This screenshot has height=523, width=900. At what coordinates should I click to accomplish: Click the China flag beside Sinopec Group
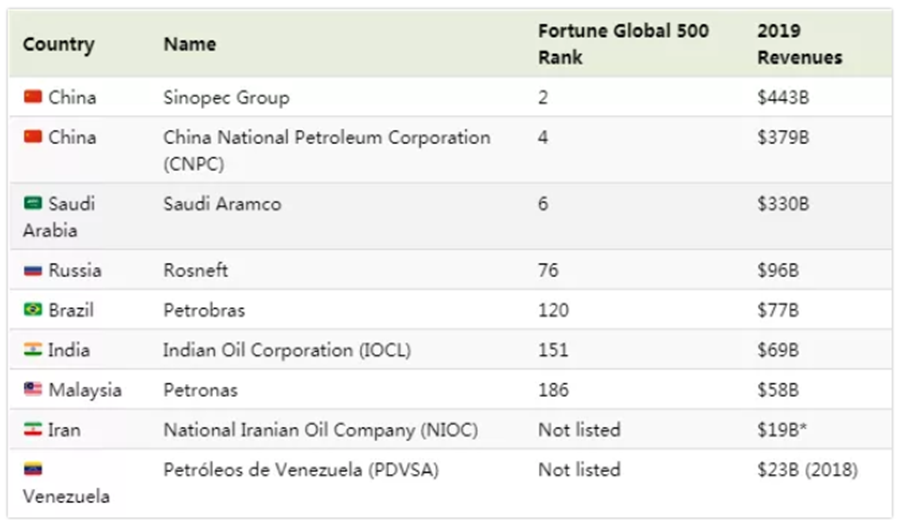point(33,96)
